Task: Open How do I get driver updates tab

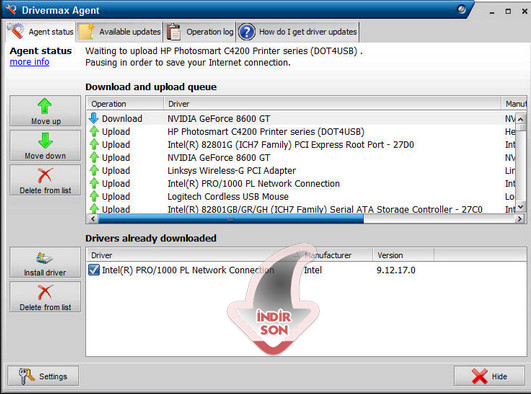Action: [x=297, y=32]
